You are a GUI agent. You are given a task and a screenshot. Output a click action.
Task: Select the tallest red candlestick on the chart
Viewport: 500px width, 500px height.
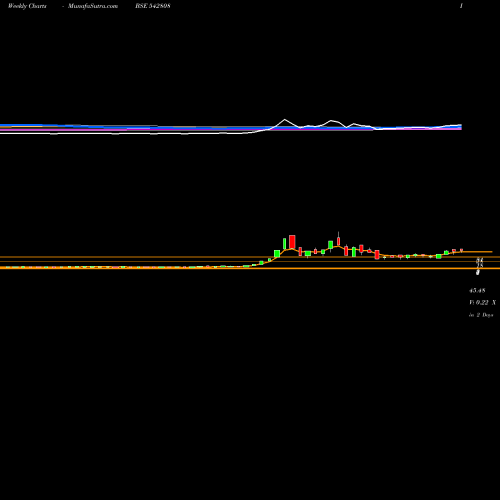(x=292, y=242)
